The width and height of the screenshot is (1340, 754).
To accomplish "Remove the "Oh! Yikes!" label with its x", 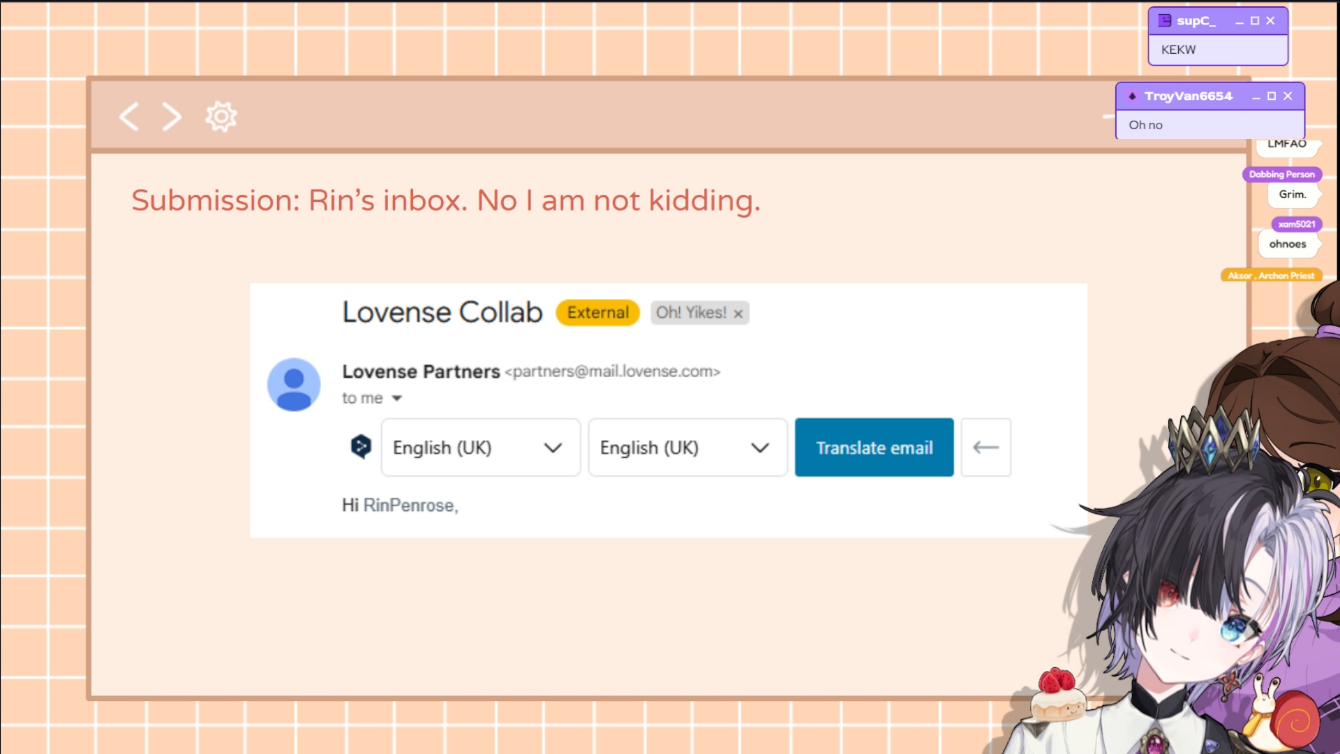I will point(738,314).
